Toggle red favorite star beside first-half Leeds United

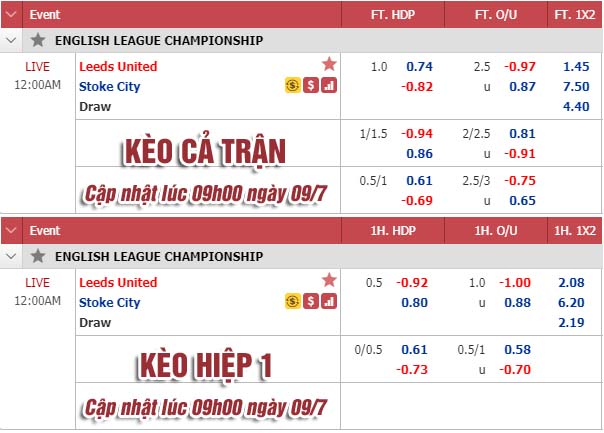point(329,280)
